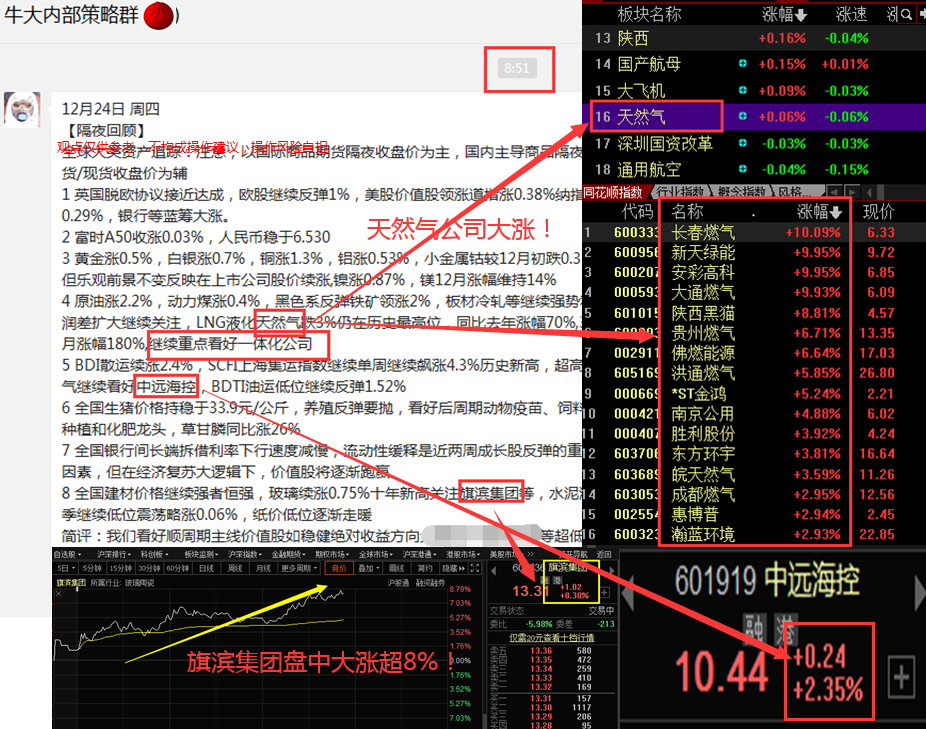Open the 金融期货 menu dropdown
The image size is (926, 729).
289,554
